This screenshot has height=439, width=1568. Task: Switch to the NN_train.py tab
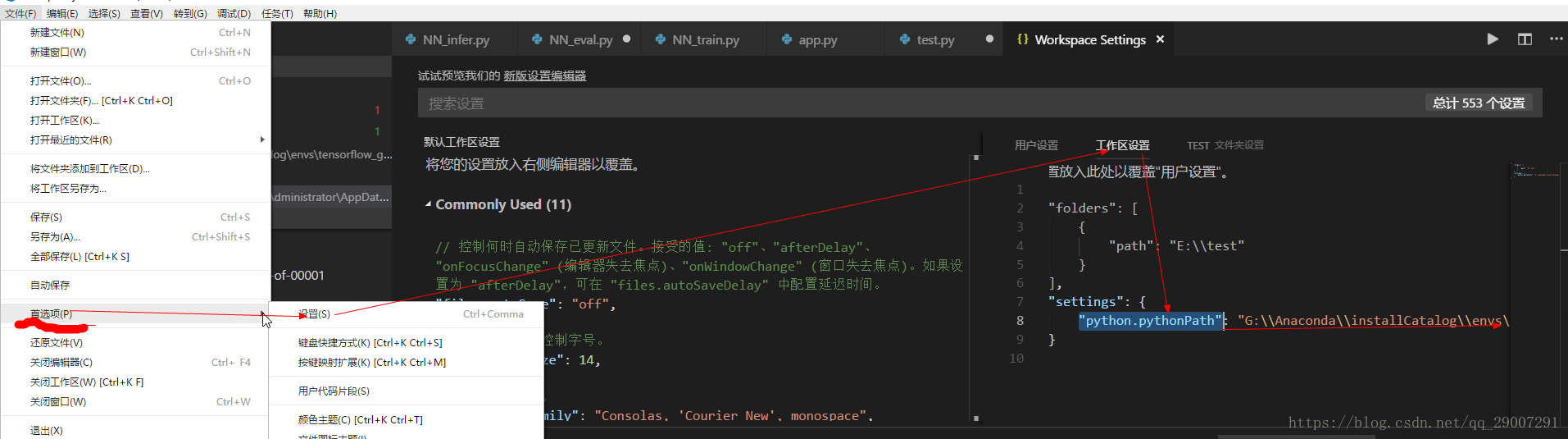click(705, 39)
